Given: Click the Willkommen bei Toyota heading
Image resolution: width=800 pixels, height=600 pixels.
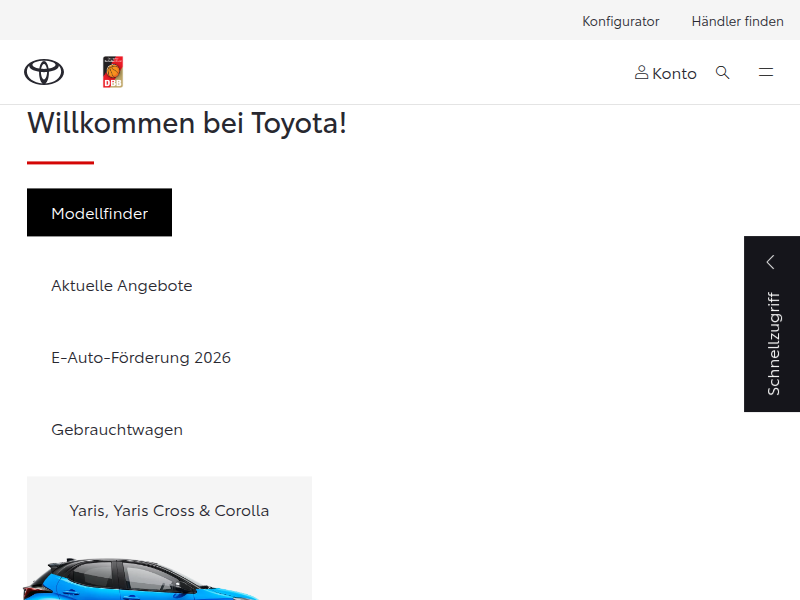Looking at the screenshot, I should tap(187, 124).
